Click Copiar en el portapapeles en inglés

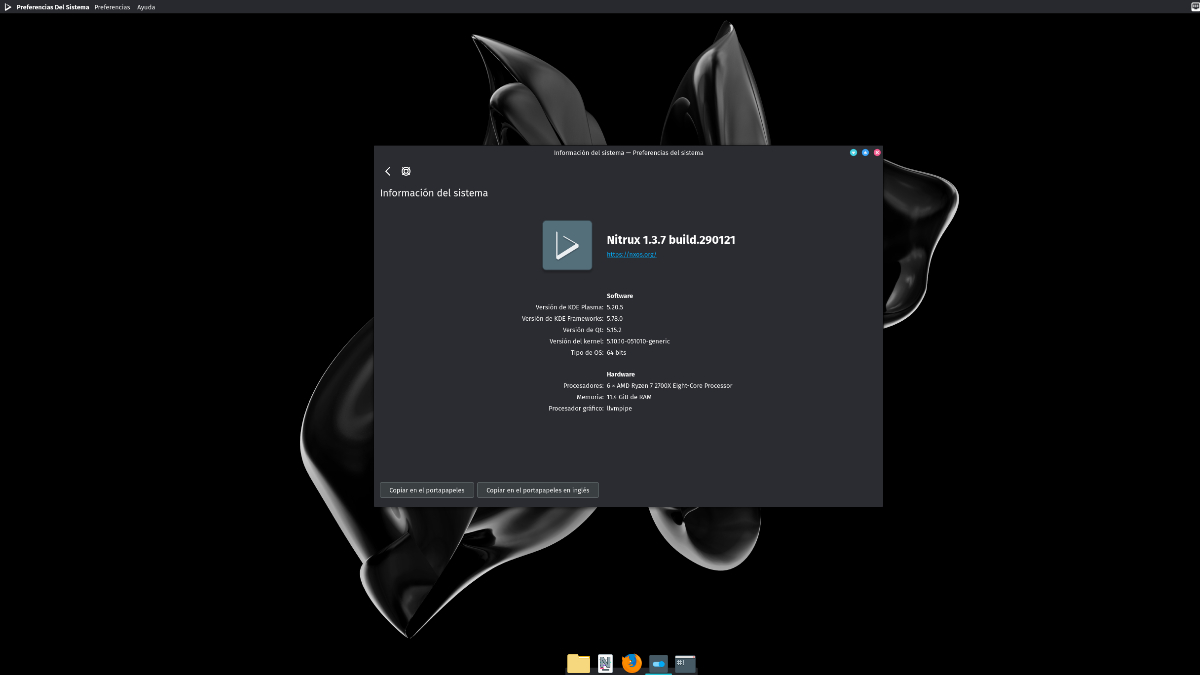coord(538,489)
